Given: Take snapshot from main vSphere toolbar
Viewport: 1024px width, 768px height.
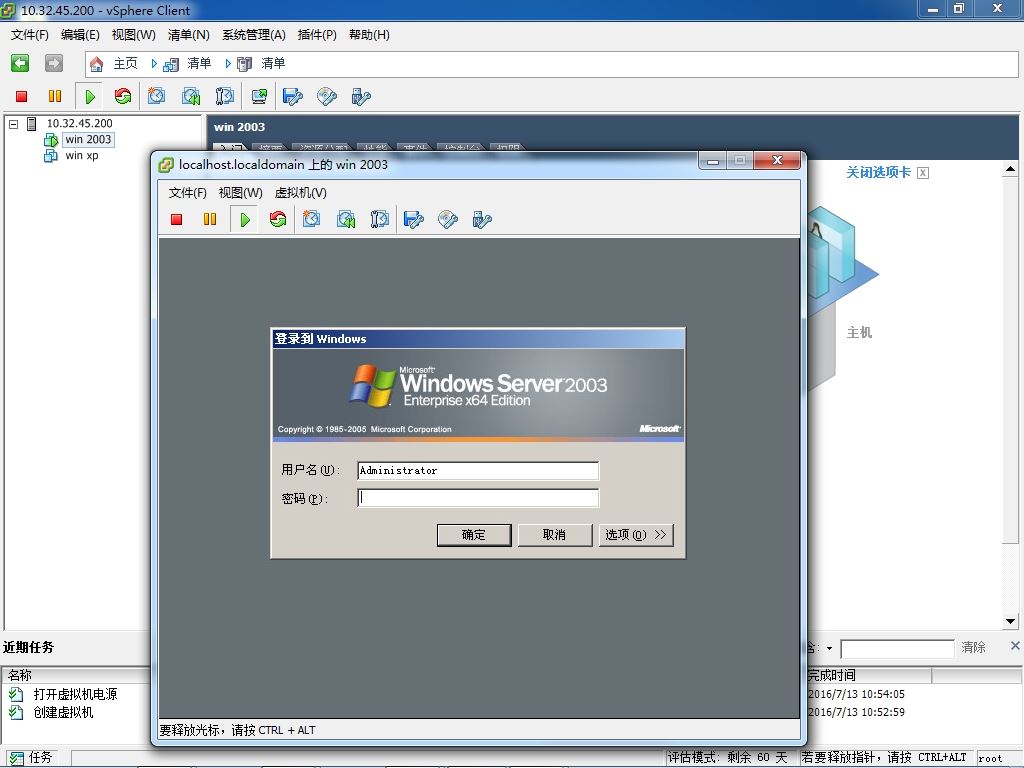Looking at the screenshot, I should 156,96.
